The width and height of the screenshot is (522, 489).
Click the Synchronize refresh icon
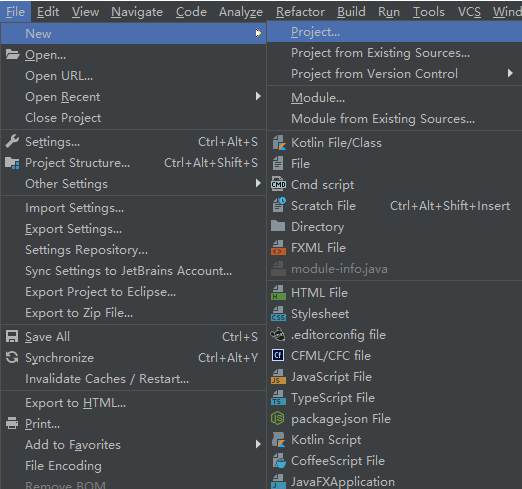(x=12, y=357)
